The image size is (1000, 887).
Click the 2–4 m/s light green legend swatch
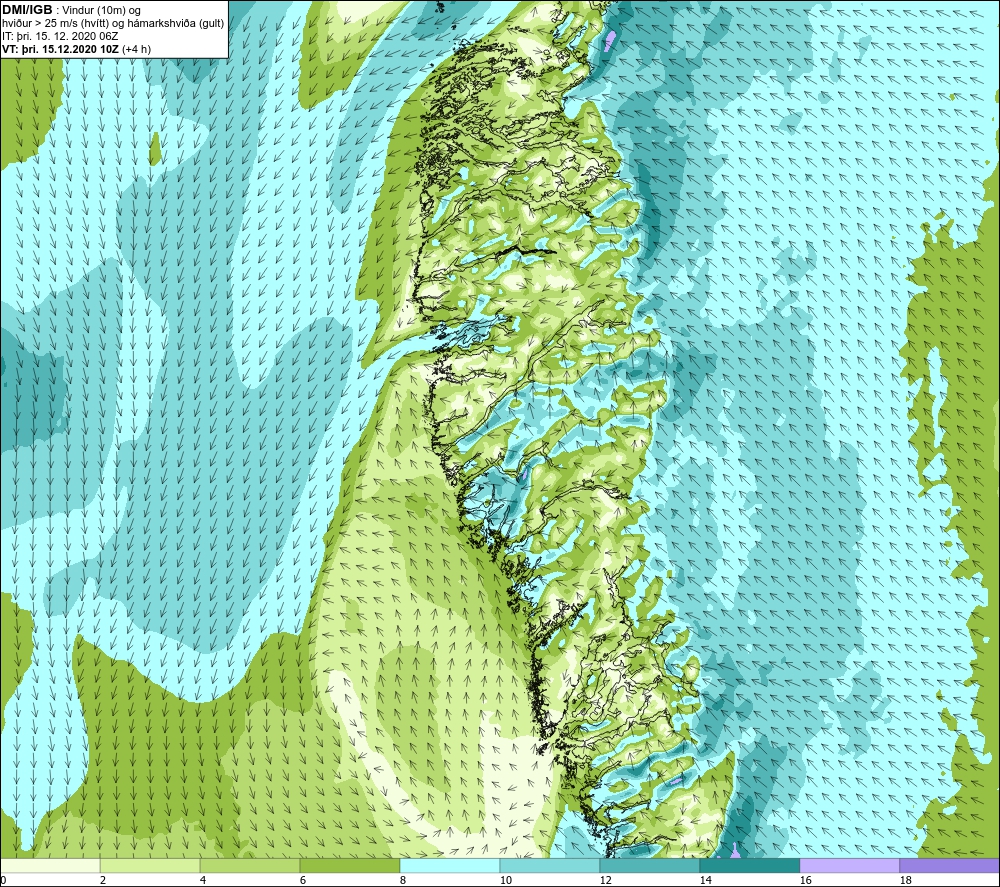pyautogui.click(x=150, y=866)
